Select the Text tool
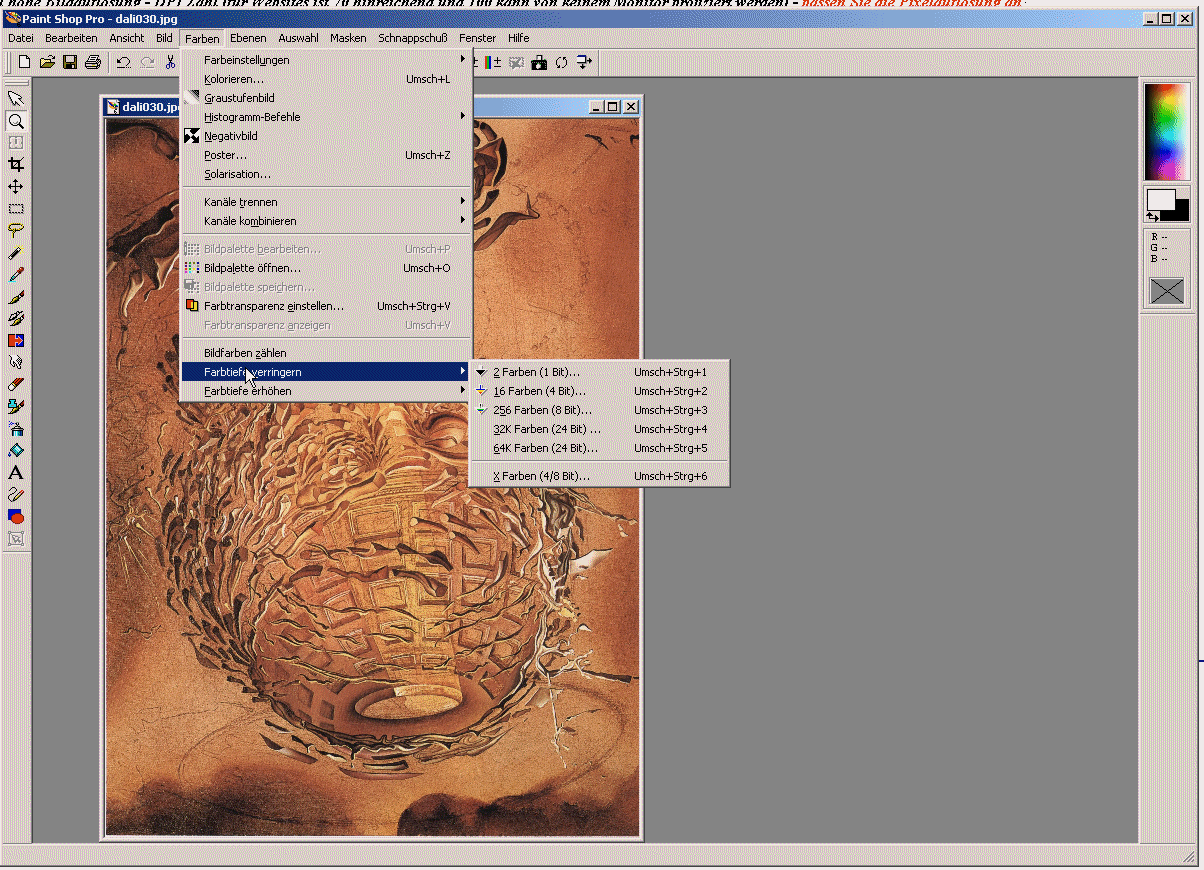Image resolution: width=1204 pixels, height=870 pixels. (x=16, y=472)
